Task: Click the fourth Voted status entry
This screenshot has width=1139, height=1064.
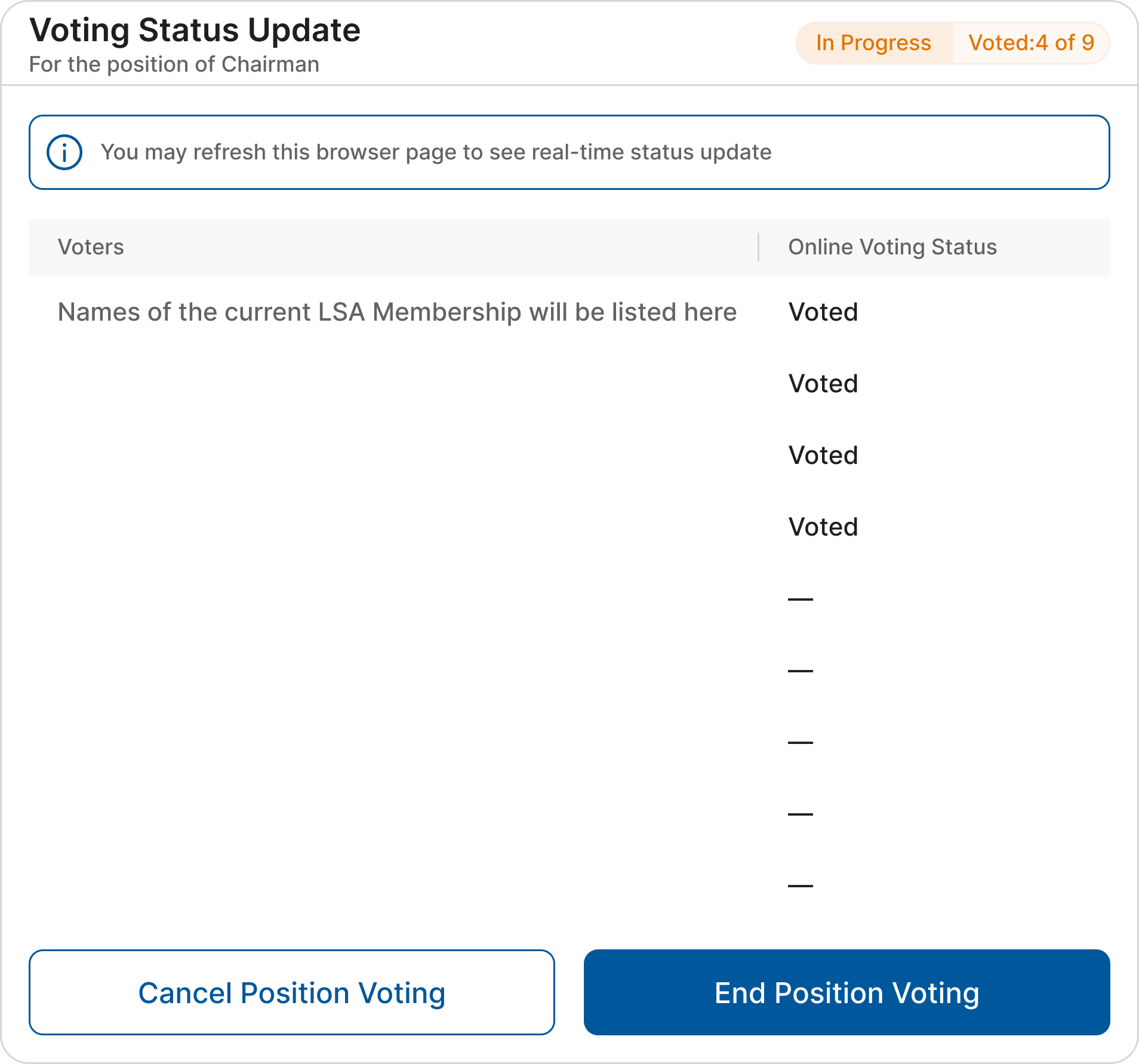Action: (823, 527)
